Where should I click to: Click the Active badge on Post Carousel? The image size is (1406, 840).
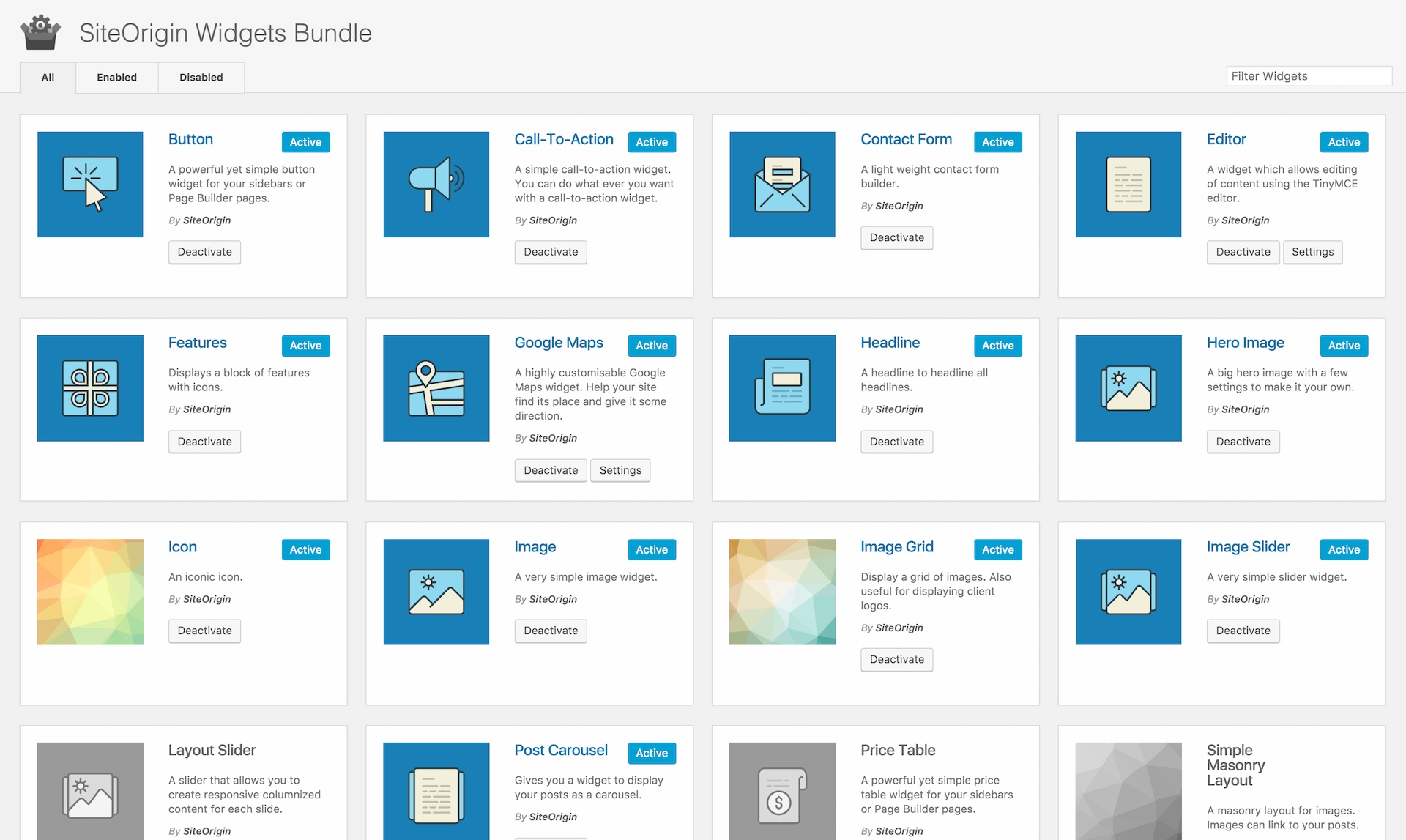pyautogui.click(x=652, y=753)
